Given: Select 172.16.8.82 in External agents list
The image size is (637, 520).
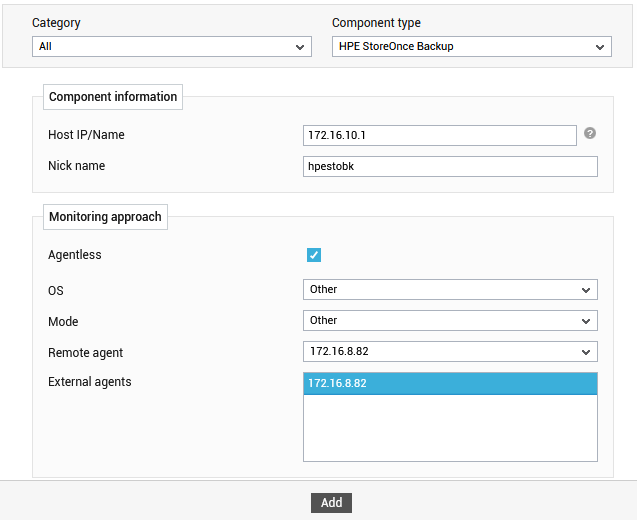Looking at the screenshot, I should coord(450,384).
